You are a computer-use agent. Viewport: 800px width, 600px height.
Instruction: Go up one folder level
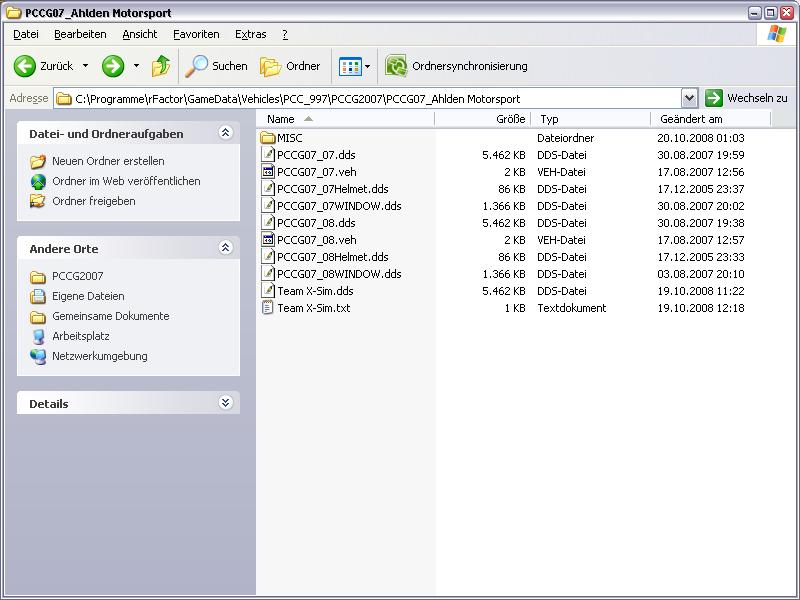tap(161, 66)
